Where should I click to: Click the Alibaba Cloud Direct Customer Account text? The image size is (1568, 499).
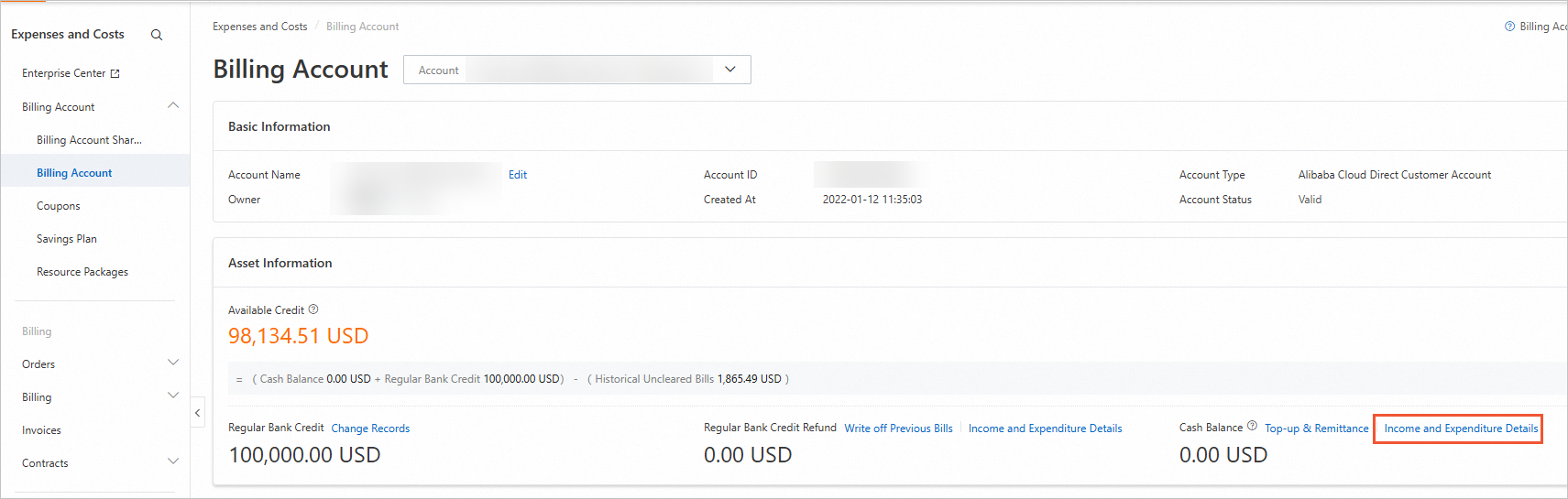pyautogui.click(x=1395, y=175)
